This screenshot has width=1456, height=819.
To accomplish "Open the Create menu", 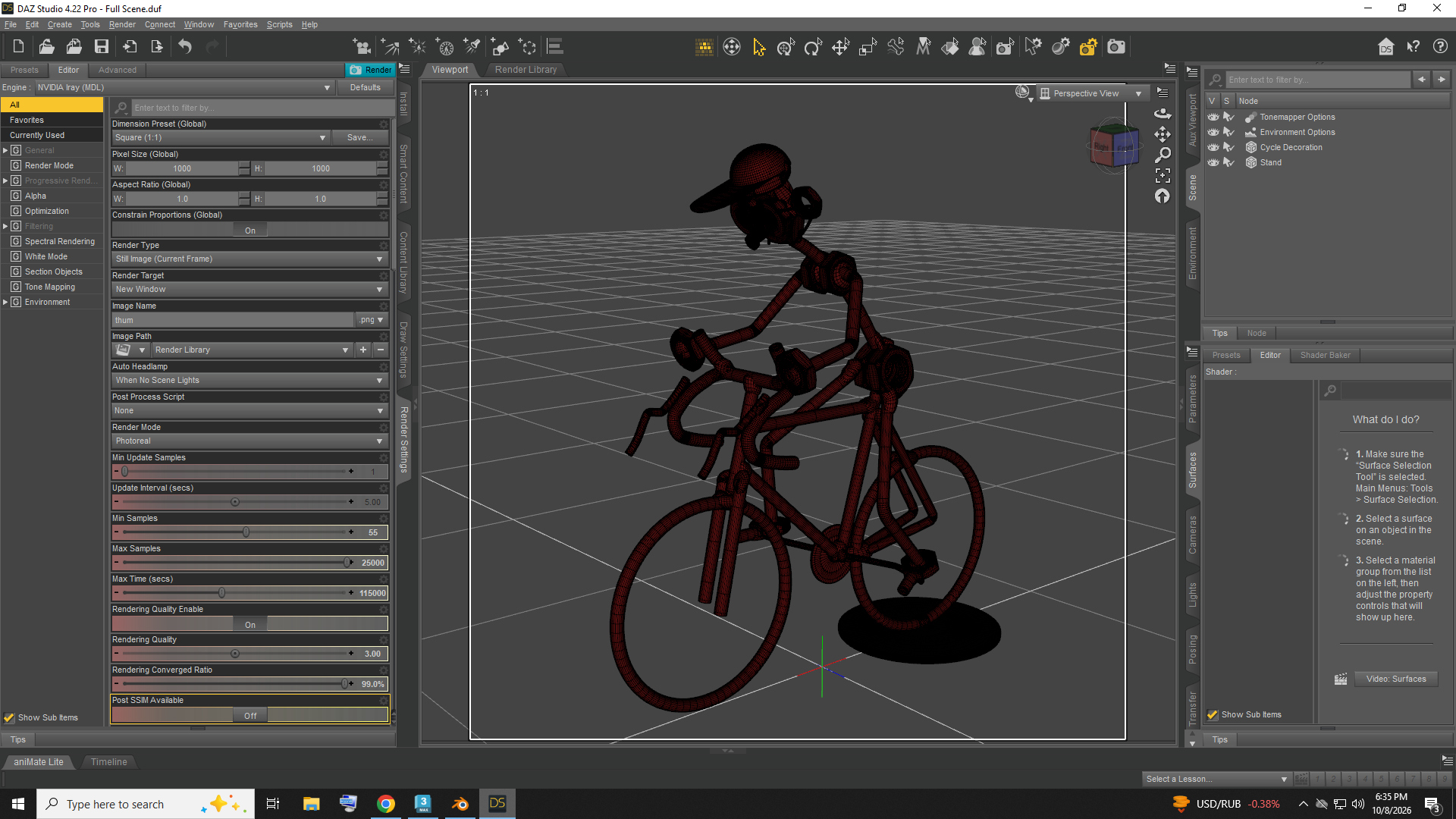I will 59,24.
